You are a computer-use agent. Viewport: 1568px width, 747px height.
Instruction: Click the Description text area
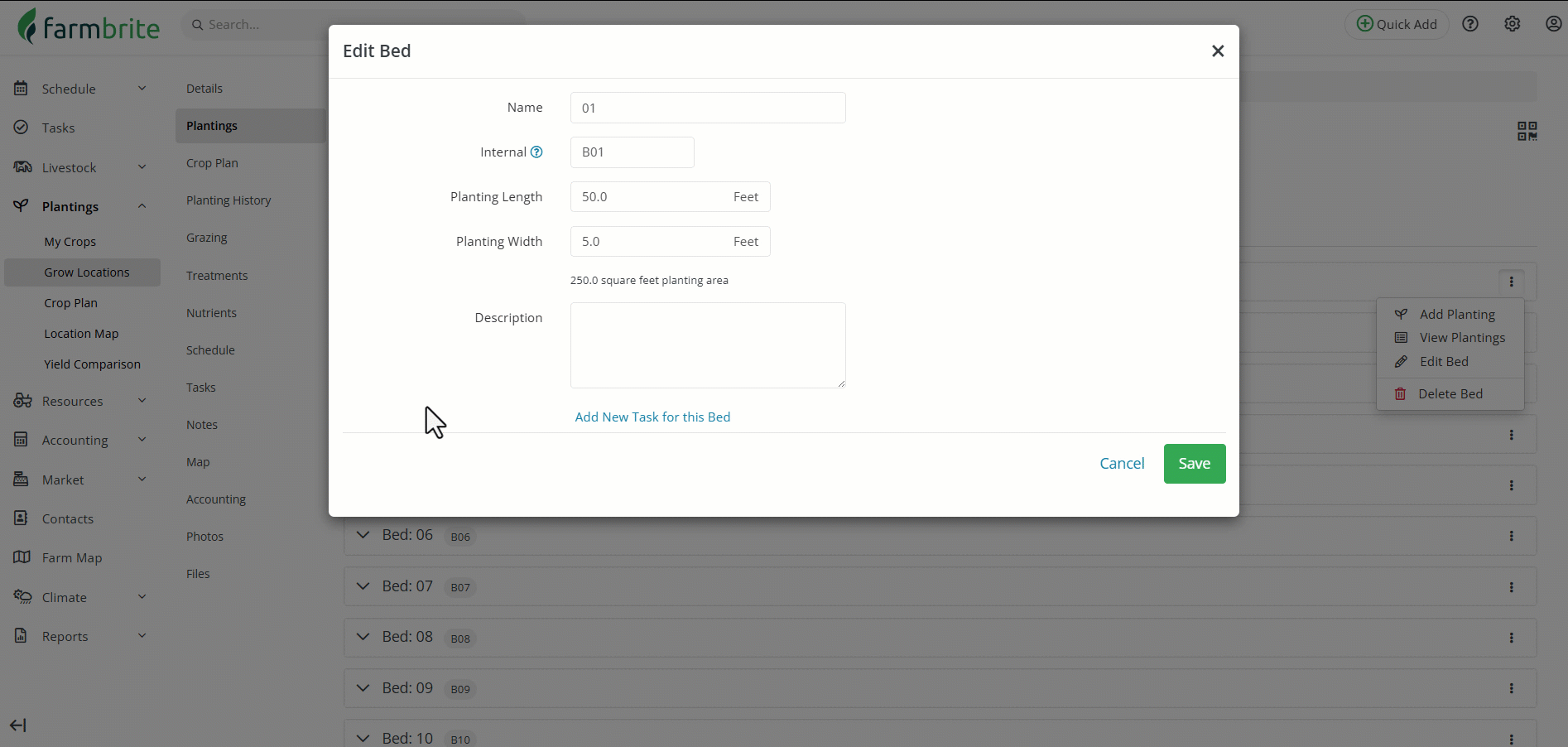coord(708,345)
